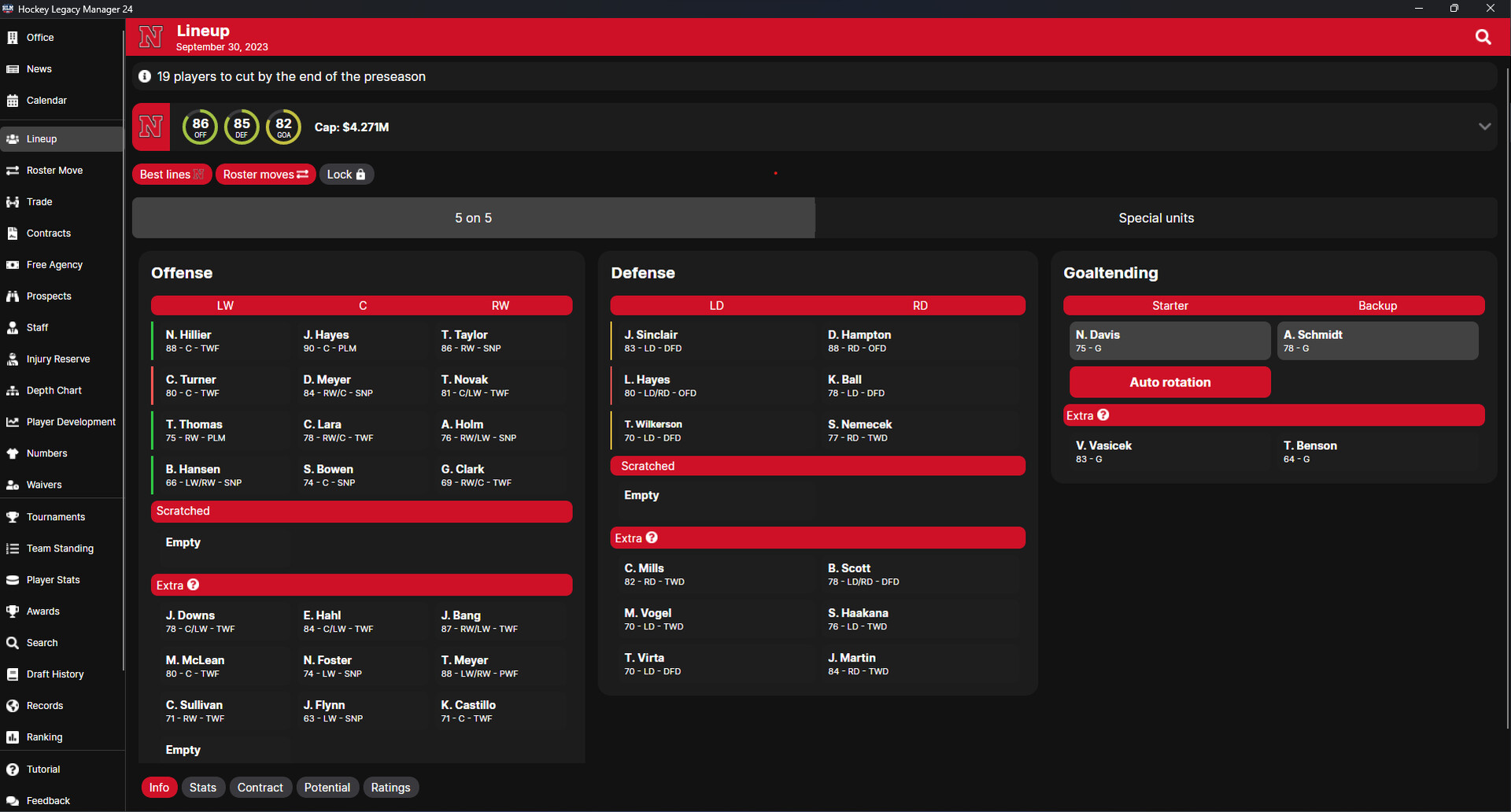Open the Tournaments section icon

(x=13, y=516)
